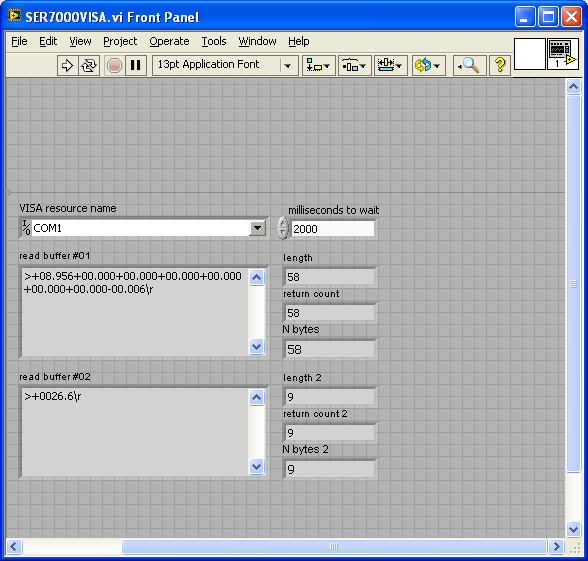Click the length 2 indicator showing 9

(x=330, y=397)
